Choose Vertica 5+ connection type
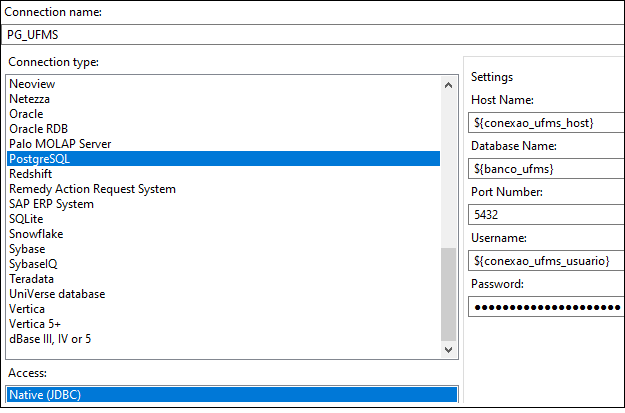This screenshot has height=413, width=625. [35, 324]
